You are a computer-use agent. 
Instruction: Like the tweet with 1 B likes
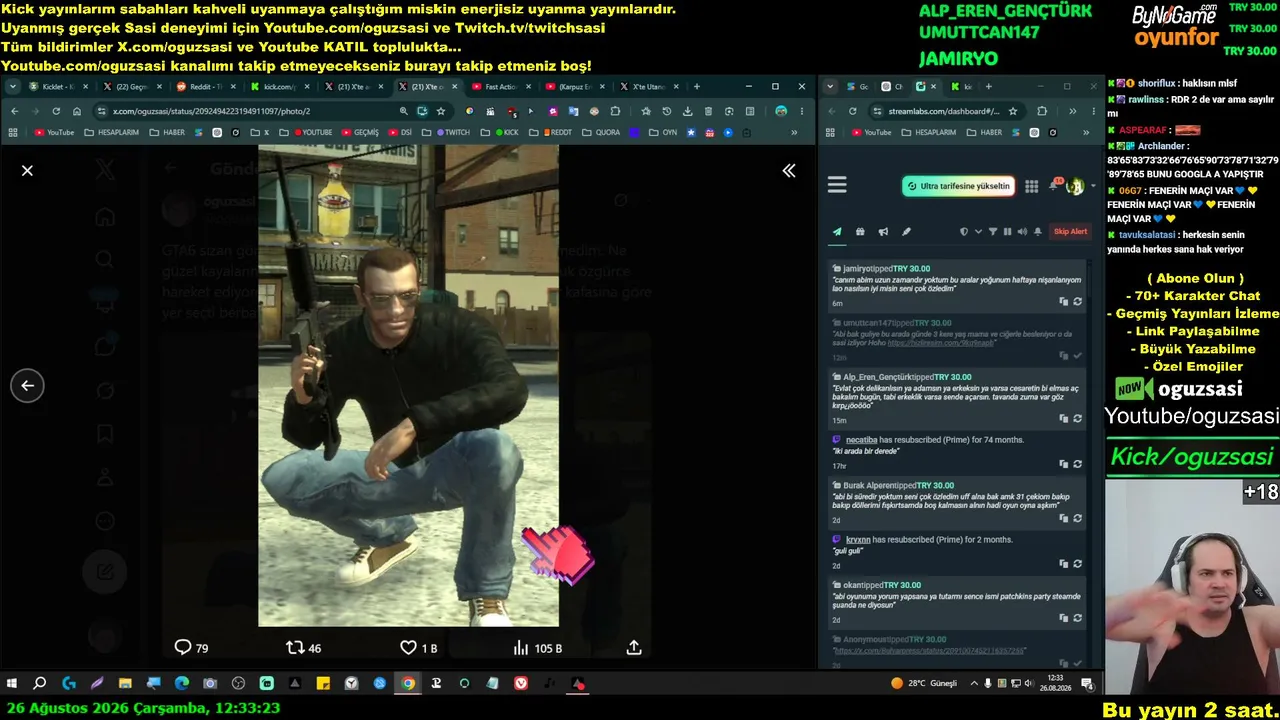[418, 648]
